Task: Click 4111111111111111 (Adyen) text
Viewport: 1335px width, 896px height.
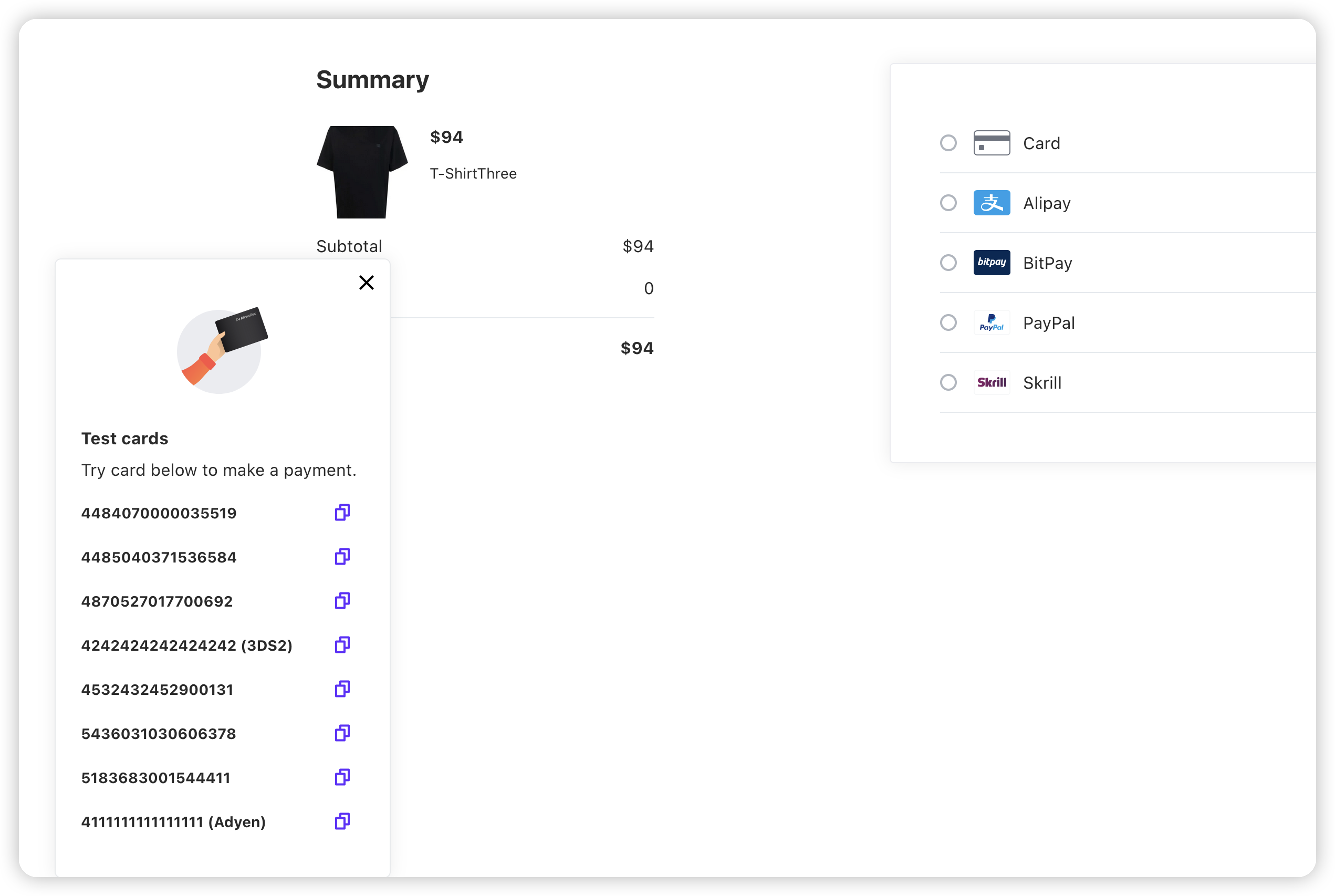Action: click(x=174, y=822)
